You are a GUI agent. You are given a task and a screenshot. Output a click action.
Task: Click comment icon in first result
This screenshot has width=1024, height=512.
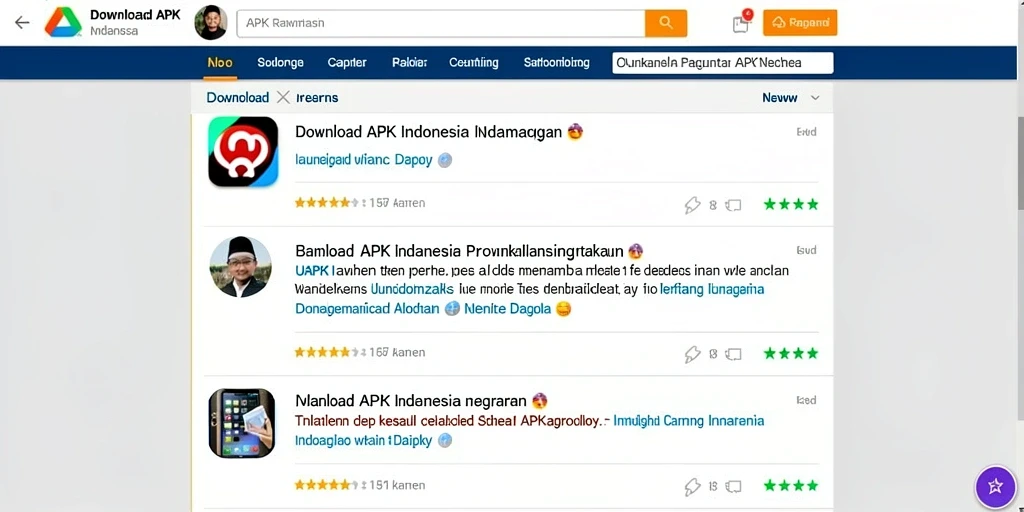click(x=733, y=205)
